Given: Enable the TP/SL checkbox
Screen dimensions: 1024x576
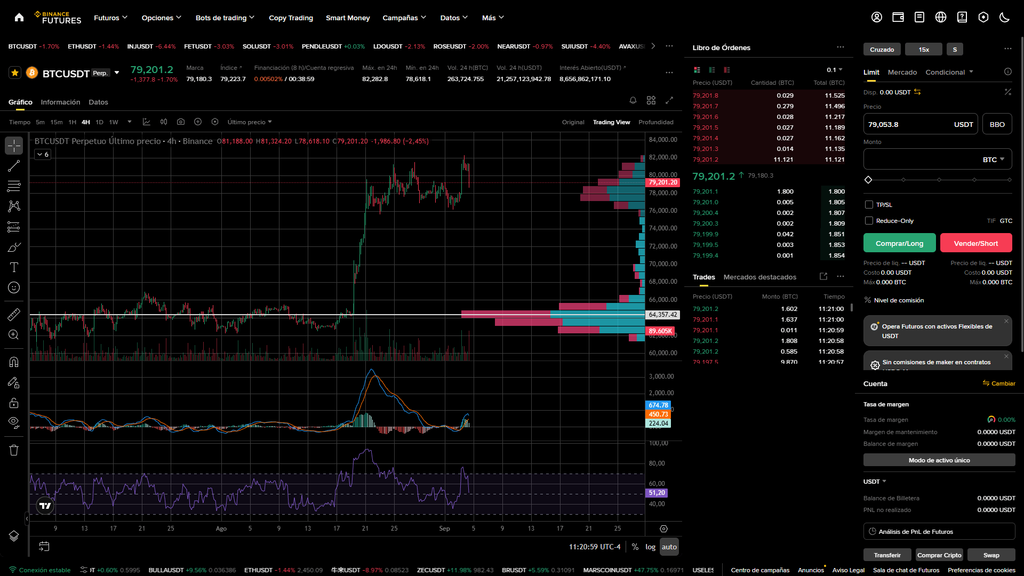Looking at the screenshot, I should pyautogui.click(x=869, y=204).
